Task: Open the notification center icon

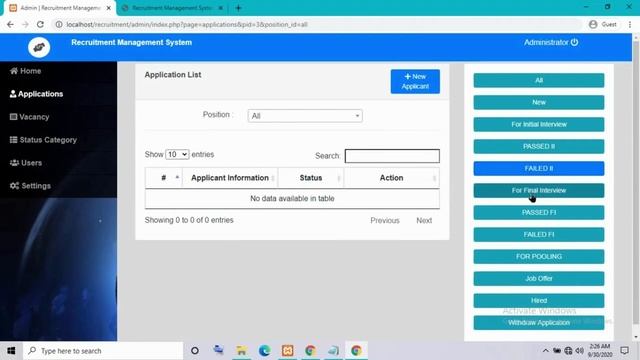Action: coord(624,351)
